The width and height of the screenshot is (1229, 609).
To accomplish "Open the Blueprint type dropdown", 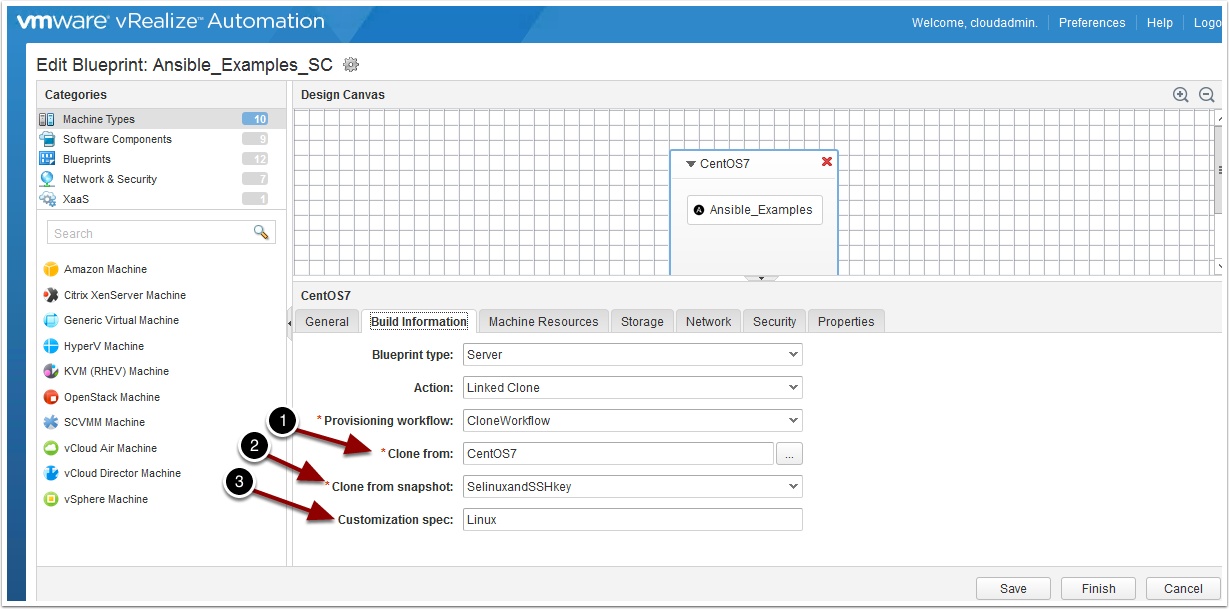I will tap(632, 354).
